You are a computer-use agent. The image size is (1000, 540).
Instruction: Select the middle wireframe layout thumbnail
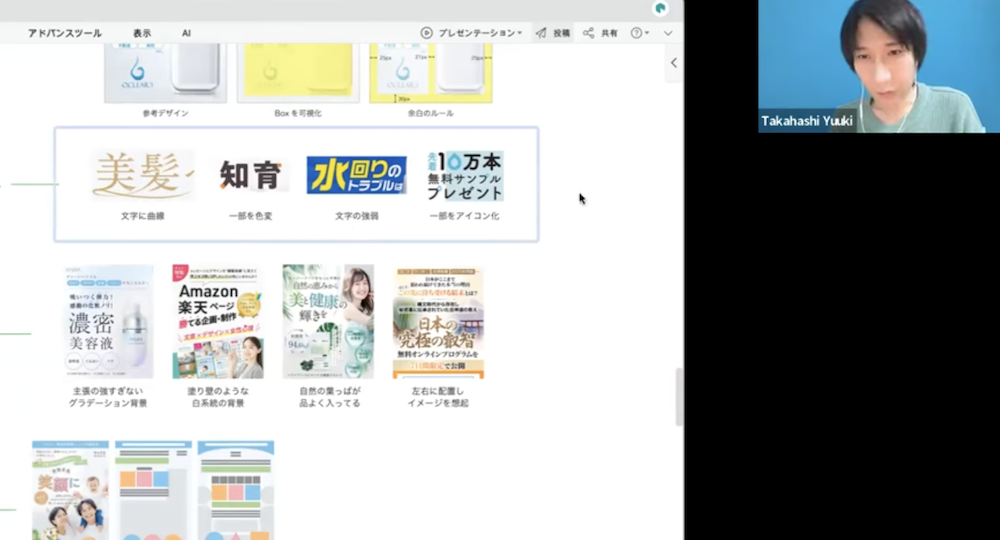153,490
